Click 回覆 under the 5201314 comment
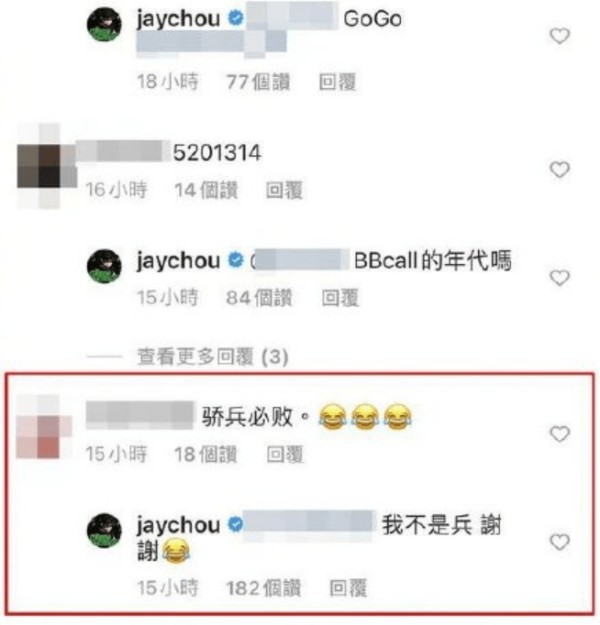Image resolution: width=600 pixels, height=625 pixels. 284,190
